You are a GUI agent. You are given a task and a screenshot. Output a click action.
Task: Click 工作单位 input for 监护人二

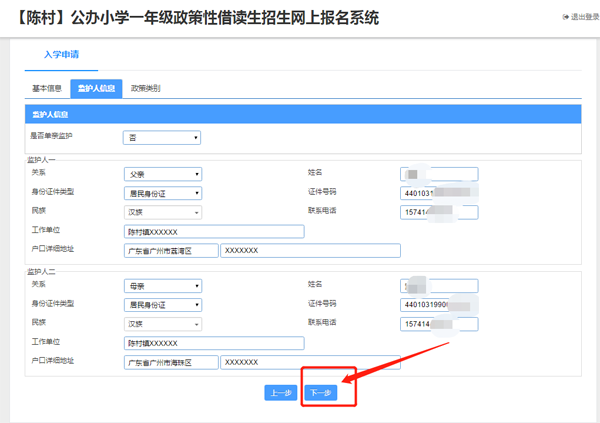coord(213,343)
